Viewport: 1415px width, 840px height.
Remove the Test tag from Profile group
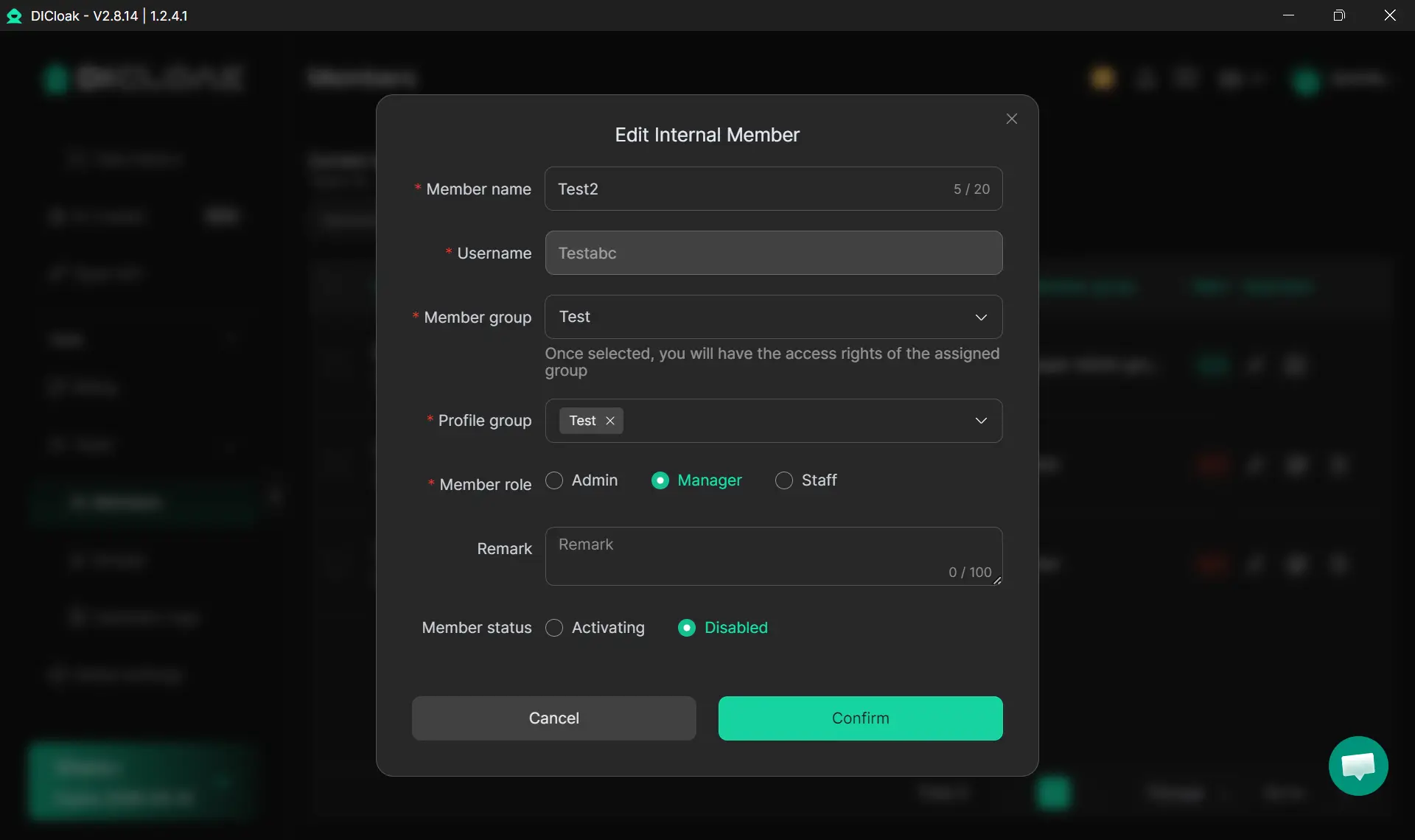610,421
